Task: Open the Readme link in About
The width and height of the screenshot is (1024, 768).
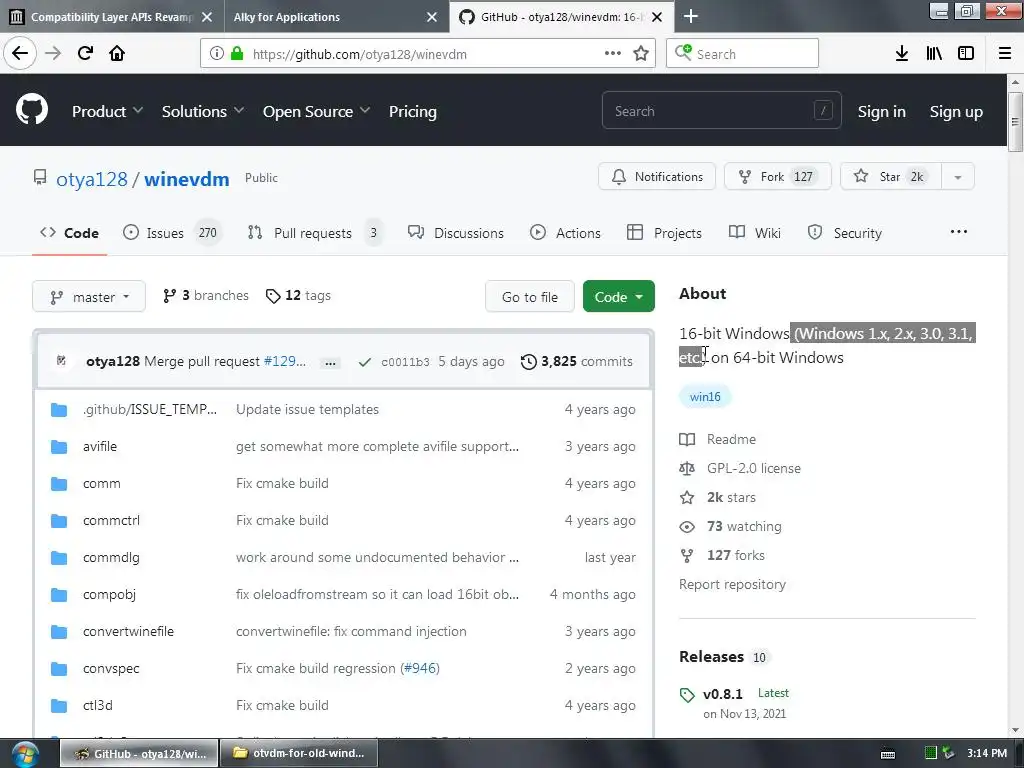Action: 717,440
